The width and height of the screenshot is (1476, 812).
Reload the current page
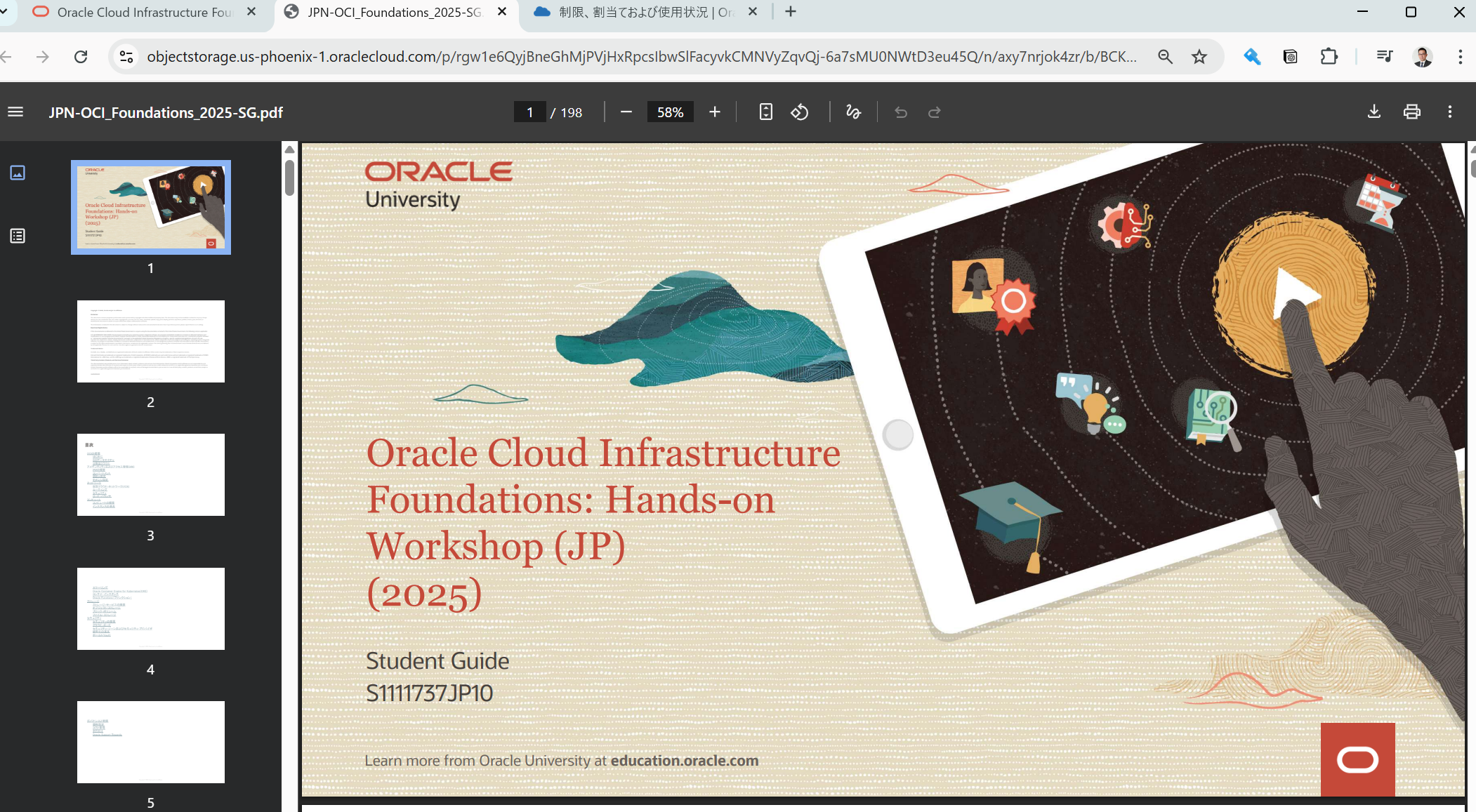pos(81,57)
